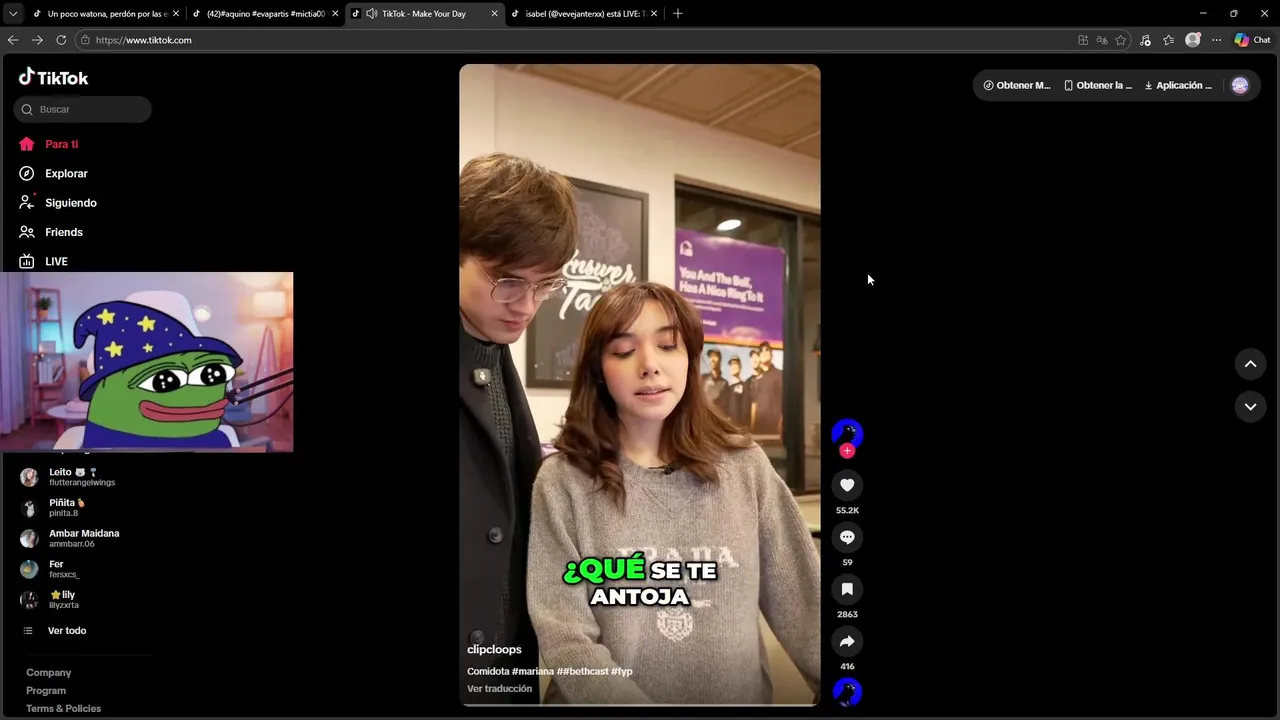Viewport: 1280px width, 720px height.
Task: Open the #mariana hashtag
Action: pyautogui.click(x=533, y=671)
